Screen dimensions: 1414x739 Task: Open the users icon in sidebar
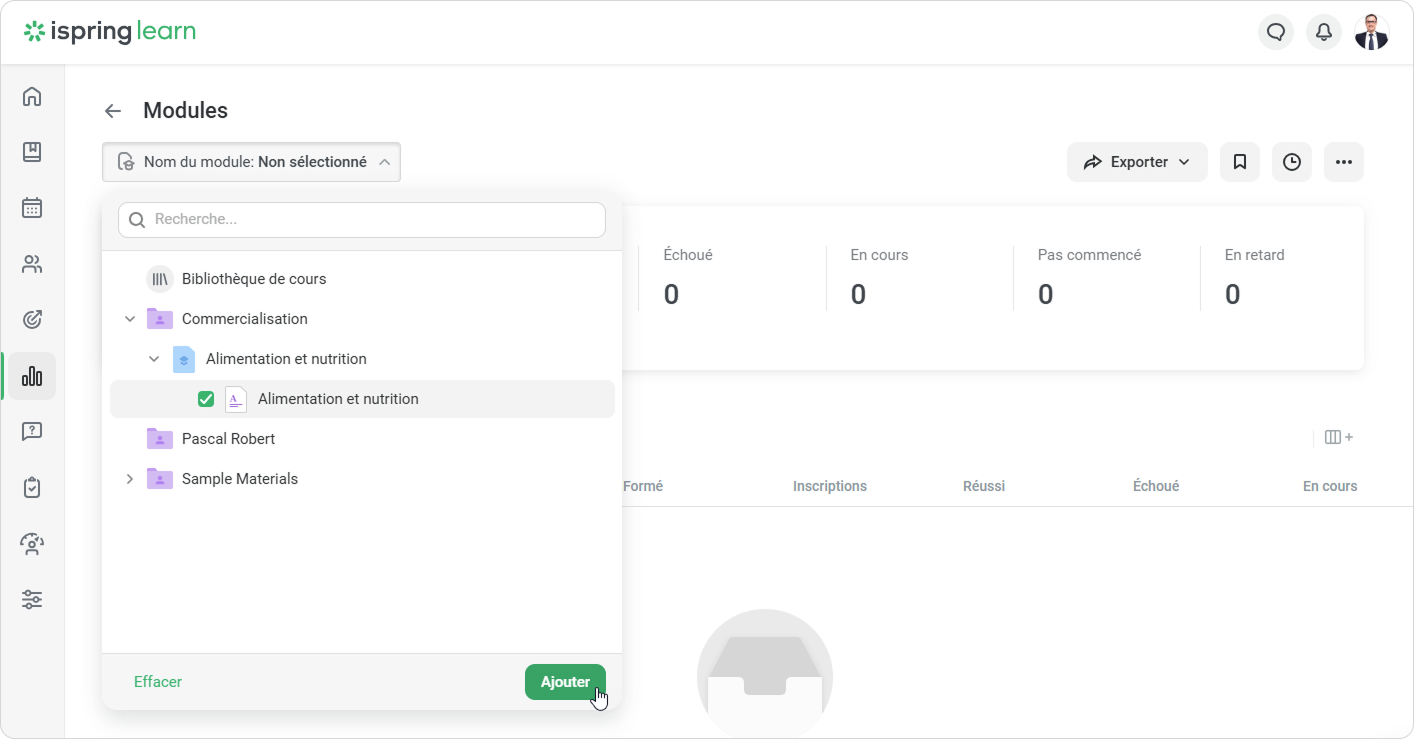[32, 264]
